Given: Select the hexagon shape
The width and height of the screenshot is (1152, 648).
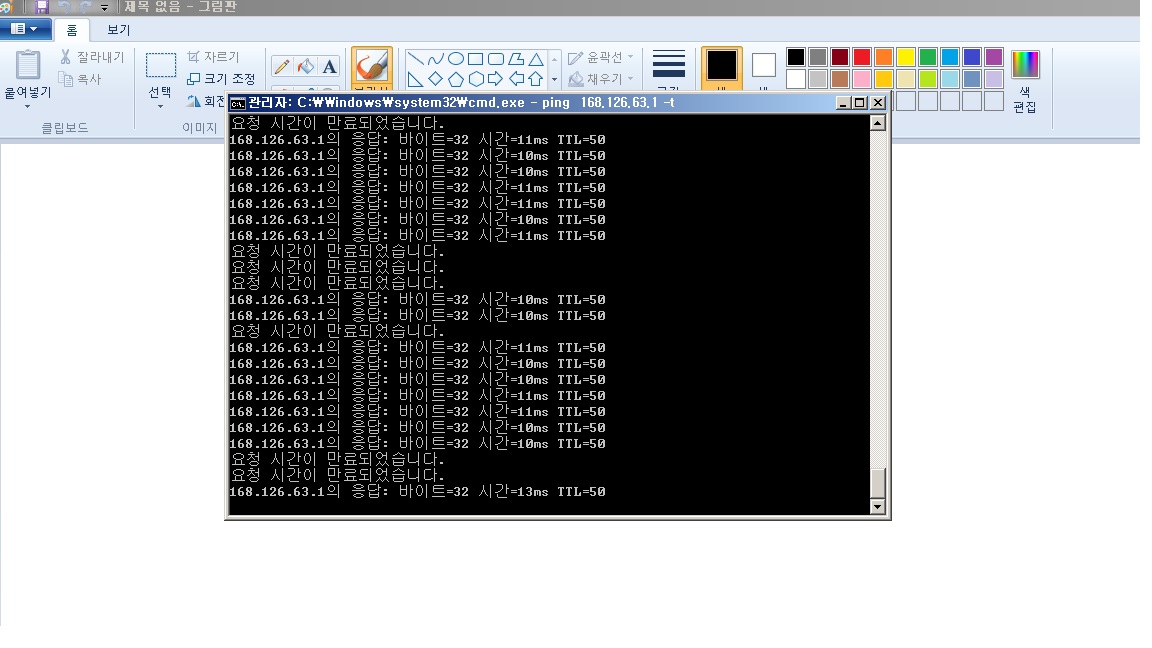Looking at the screenshot, I should (x=475, y=79).
